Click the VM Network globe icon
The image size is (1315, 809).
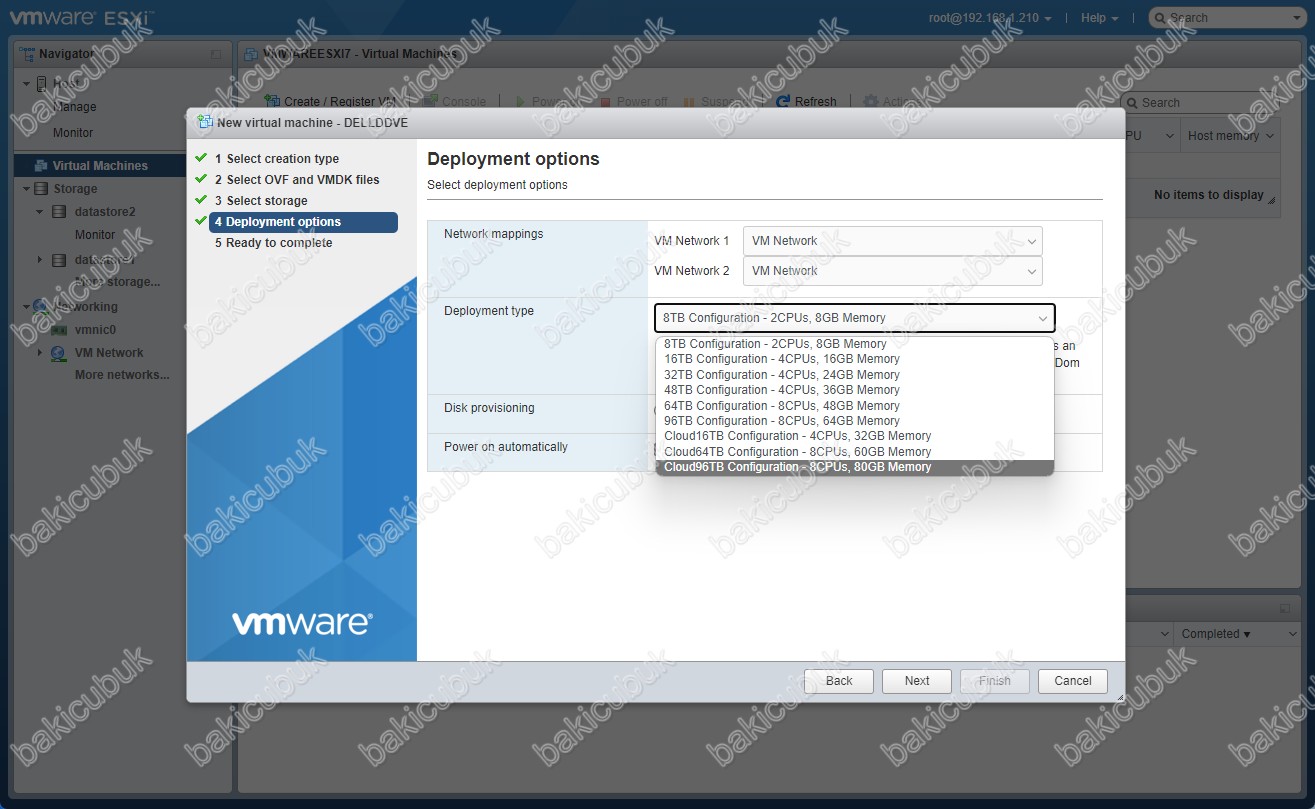(58, 353)
